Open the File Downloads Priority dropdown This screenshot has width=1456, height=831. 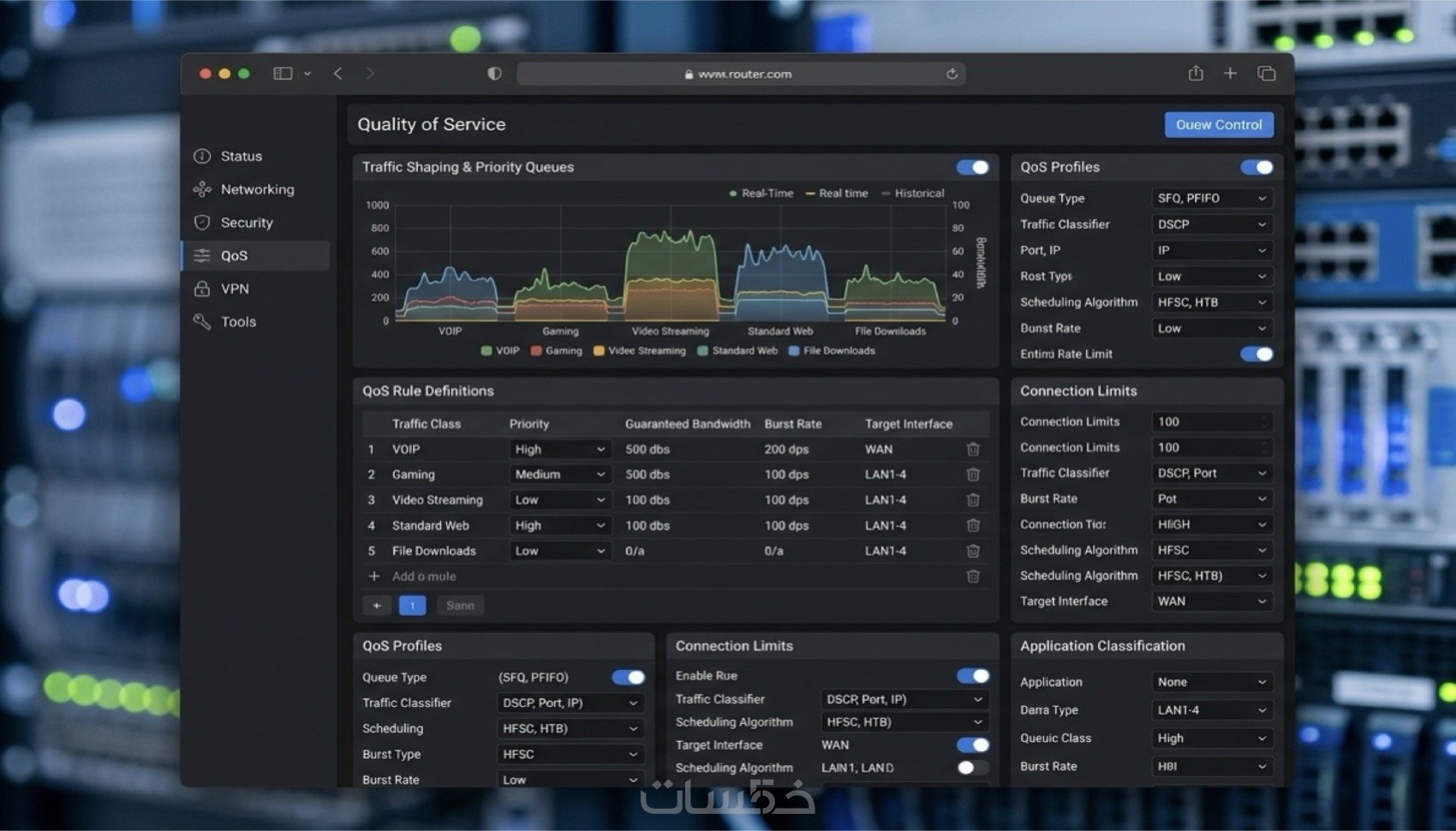(x=560, y=551)
